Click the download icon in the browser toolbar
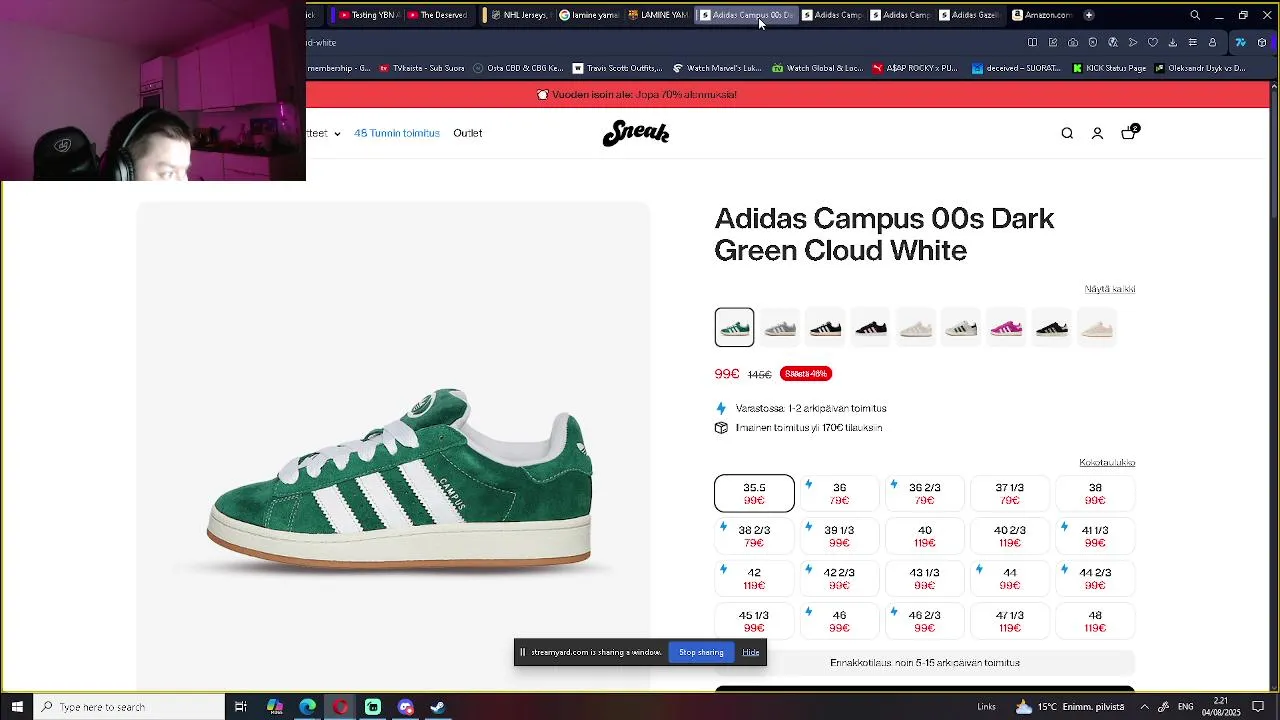 [x=1173, y=42]
